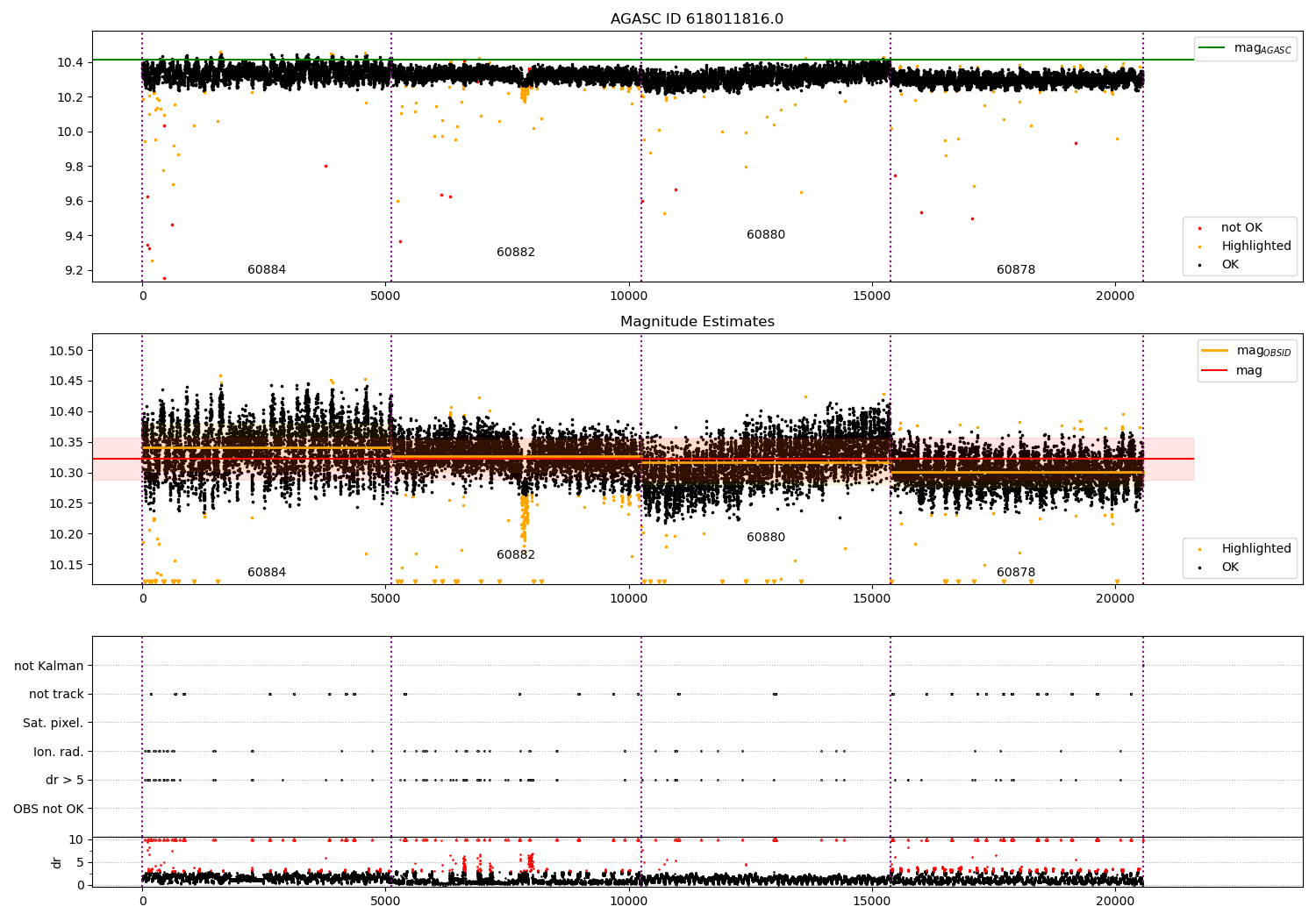Click the '10.15' y-axis tick in middle plot
Viewport: 1316px width, 921px height.
tap(67, 565)
